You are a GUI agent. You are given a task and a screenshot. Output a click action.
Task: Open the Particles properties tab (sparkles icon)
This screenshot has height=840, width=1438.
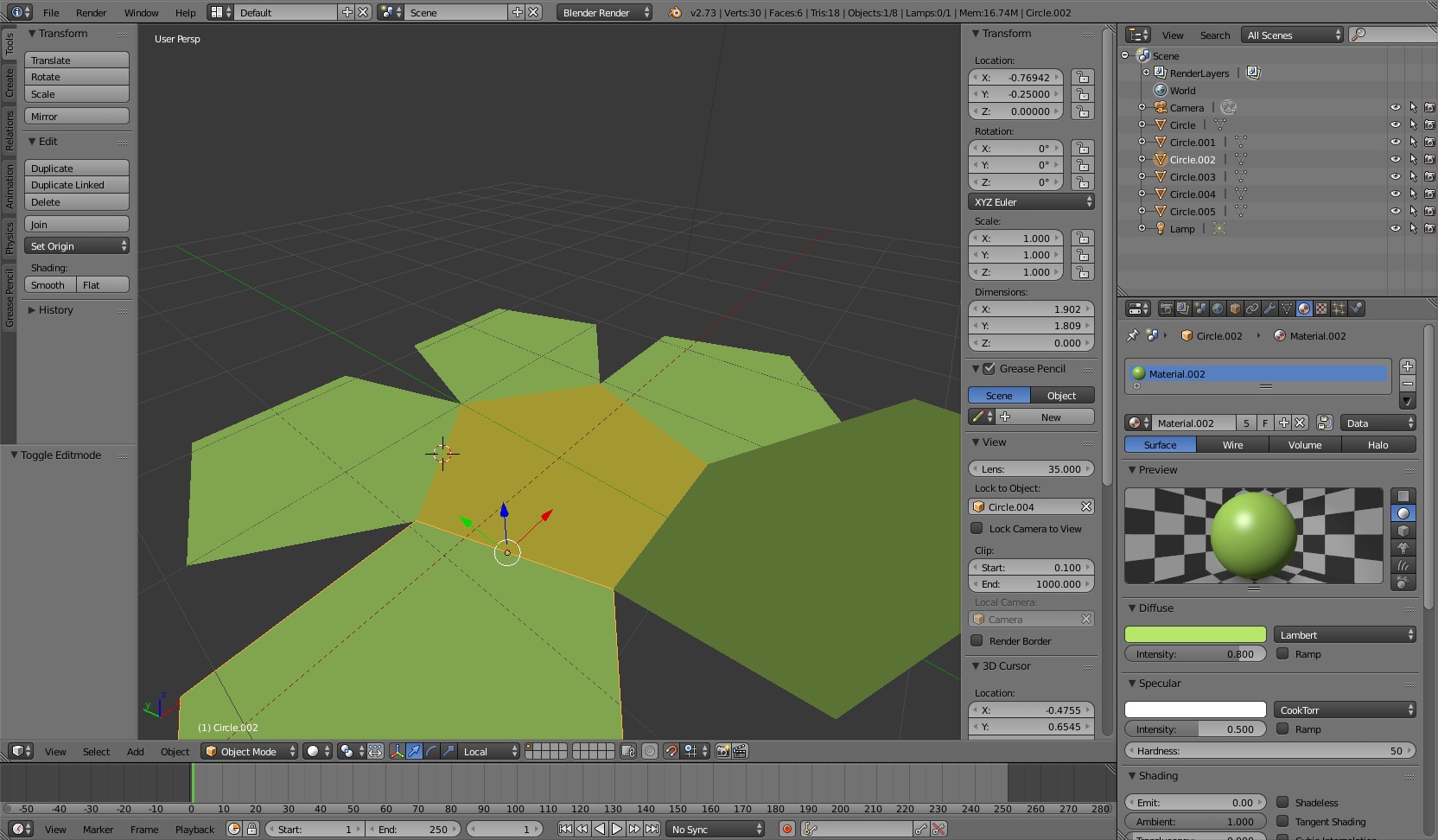tap(1339, 309)
